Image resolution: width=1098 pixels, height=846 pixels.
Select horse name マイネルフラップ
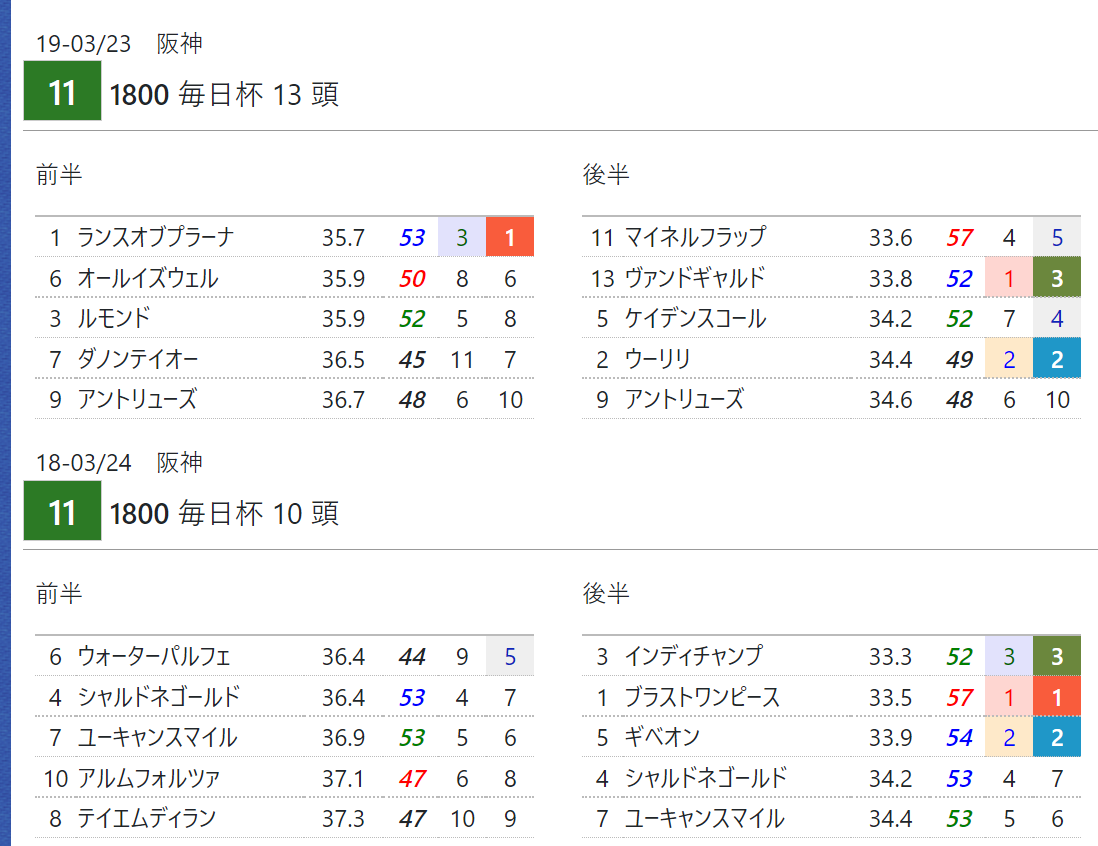[x=695, y=237]
